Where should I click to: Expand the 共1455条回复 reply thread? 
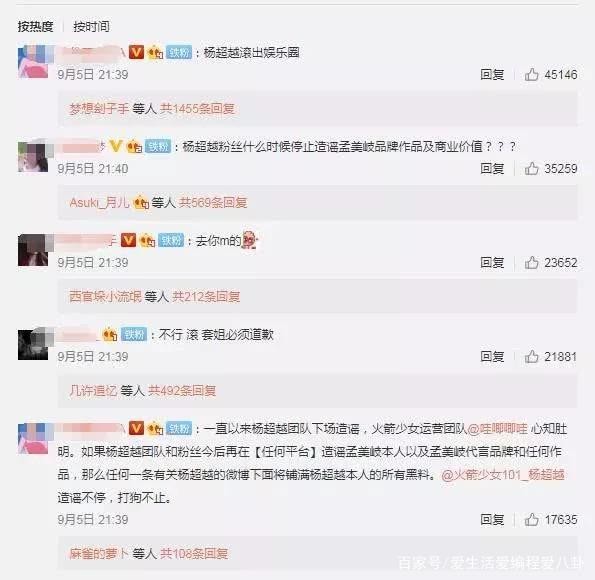[197, 109]
